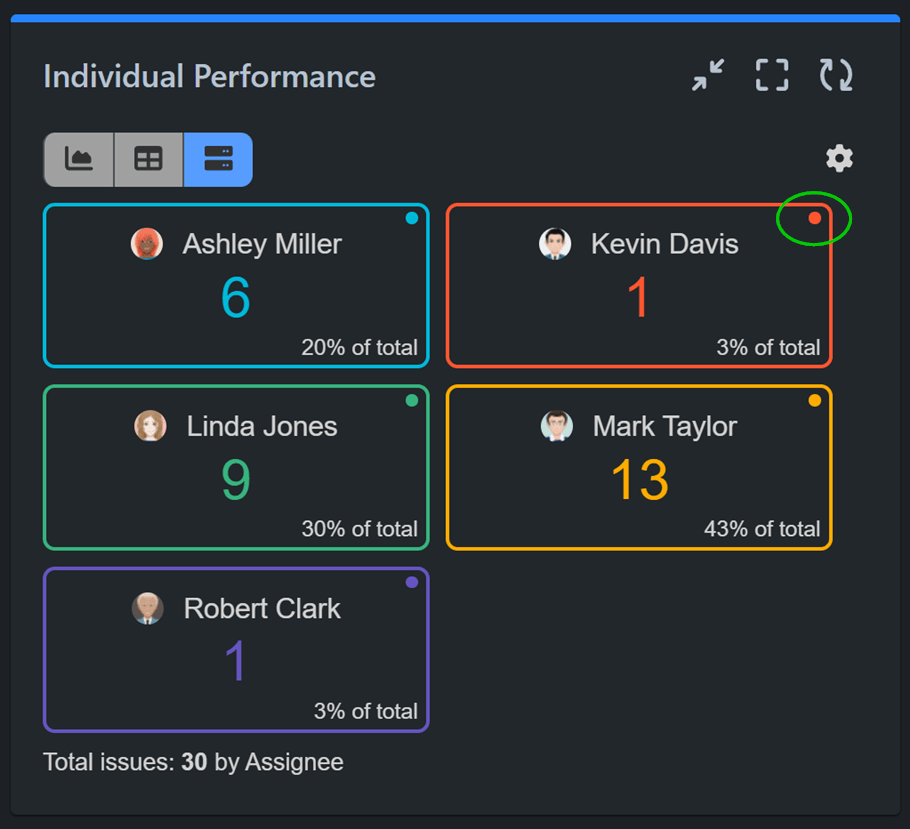The height and width of the screenshot is (829, 910).
Task: Refresh the Individual Performance gadget
Action: tap(836, 76)
